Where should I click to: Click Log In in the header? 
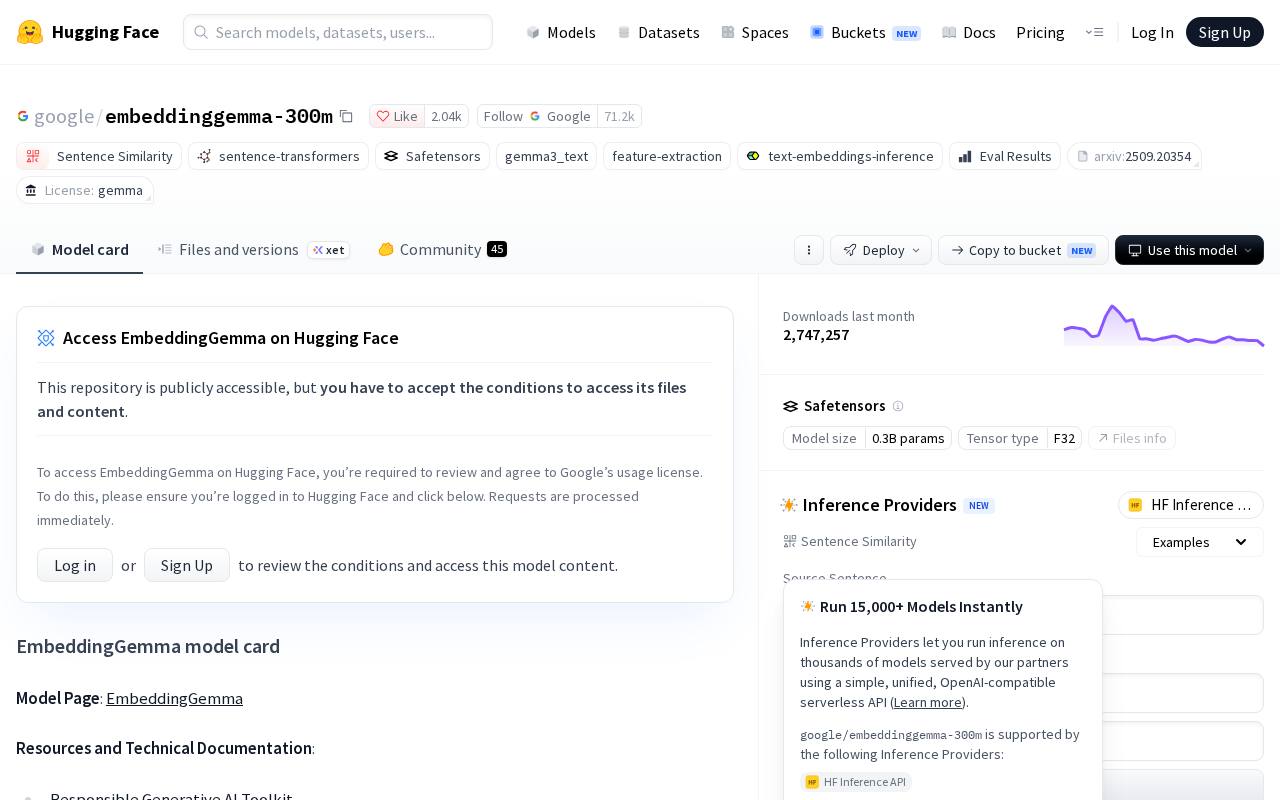pyautogui.click(x=1152, y=32)
